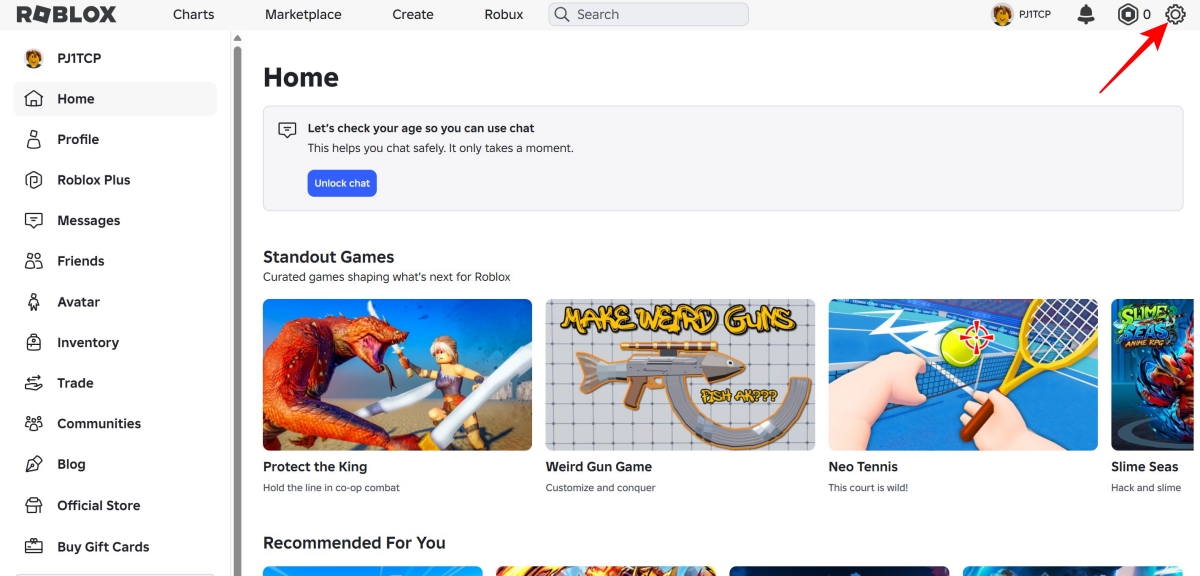Click the Robux hexagon icon
The height and width of the screenshot is (576, 1200).
[x=1128, y=14]
